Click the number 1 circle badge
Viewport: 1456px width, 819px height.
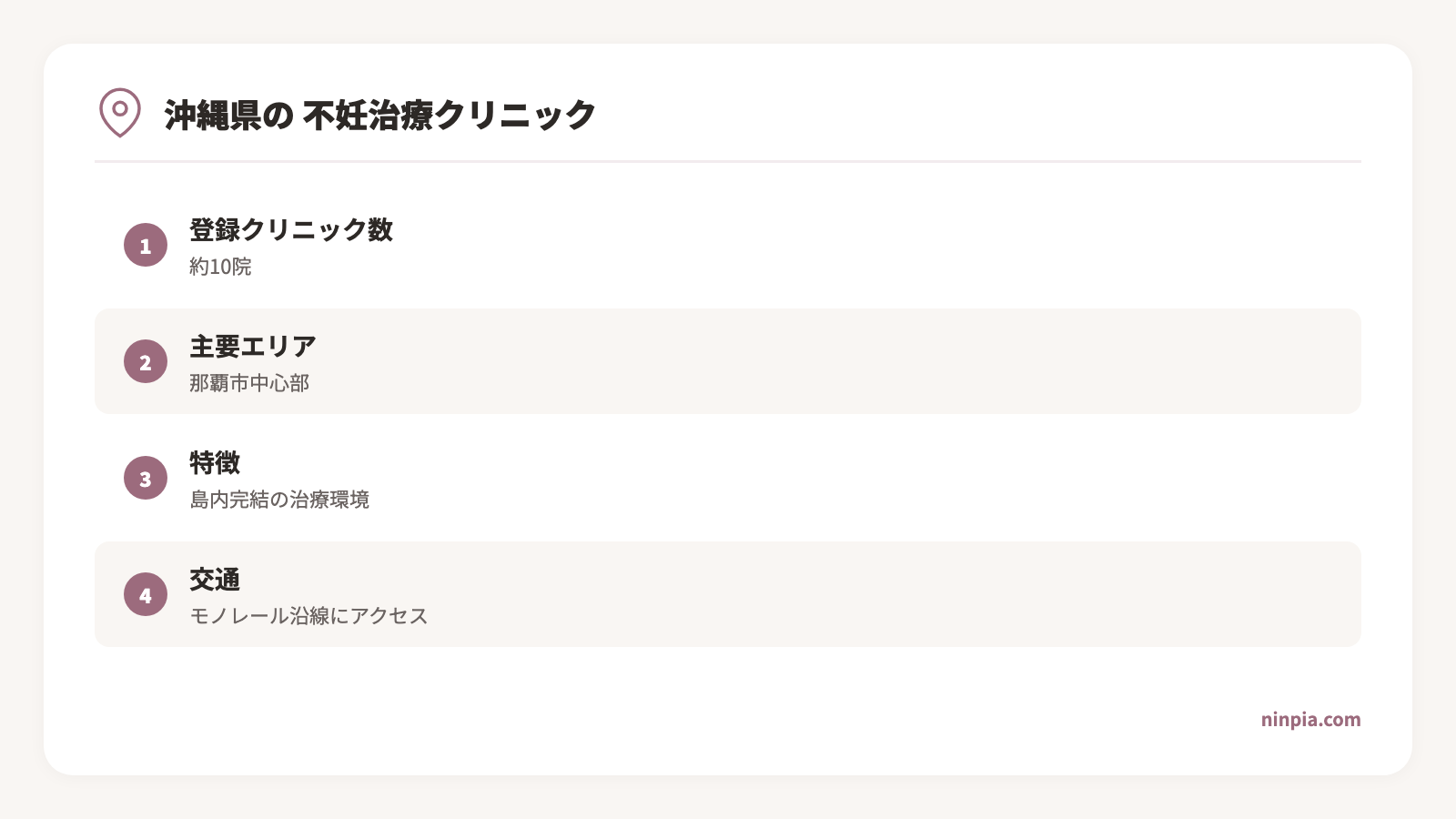click(146, 245)
